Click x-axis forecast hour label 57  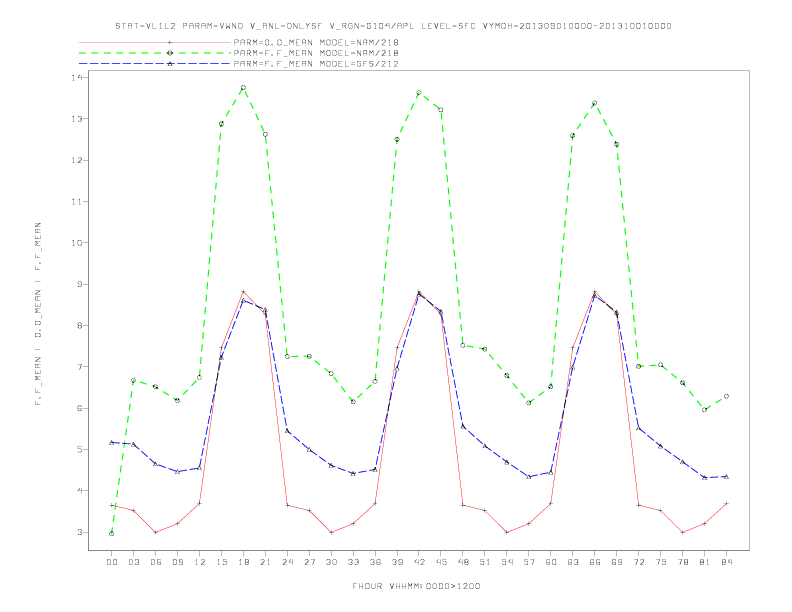(529, 562)
